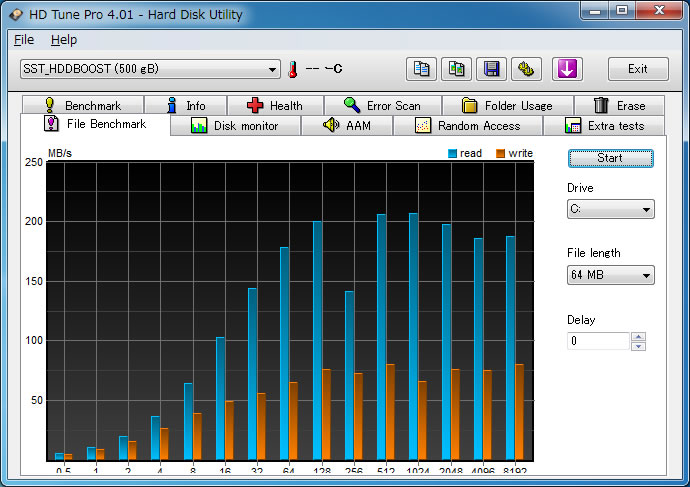Open the Extra tests tab
Image resolution: width=690 pixels, height=487 pixels.
[604, 126]
